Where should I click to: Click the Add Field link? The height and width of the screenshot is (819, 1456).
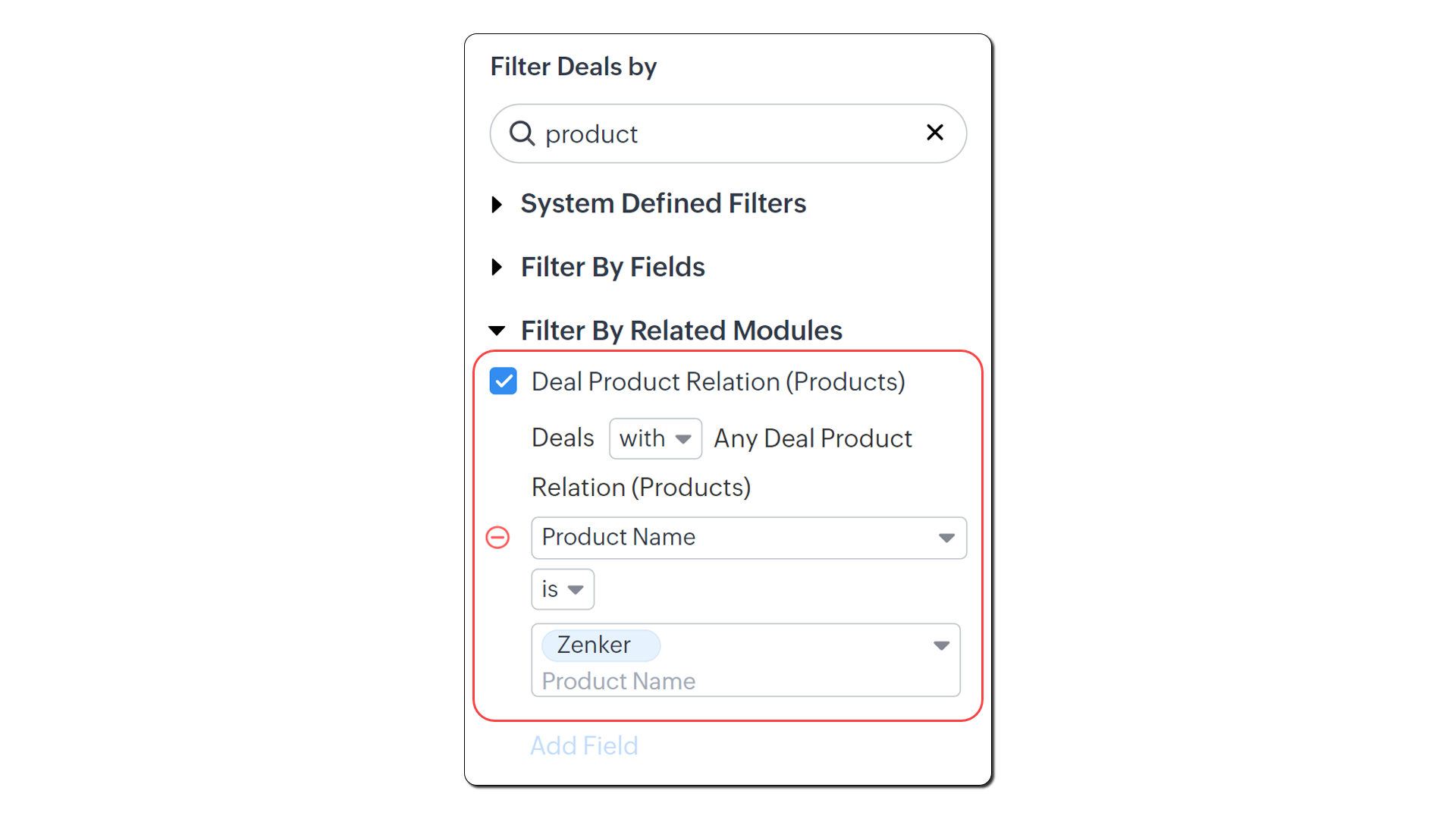[584, 746]
